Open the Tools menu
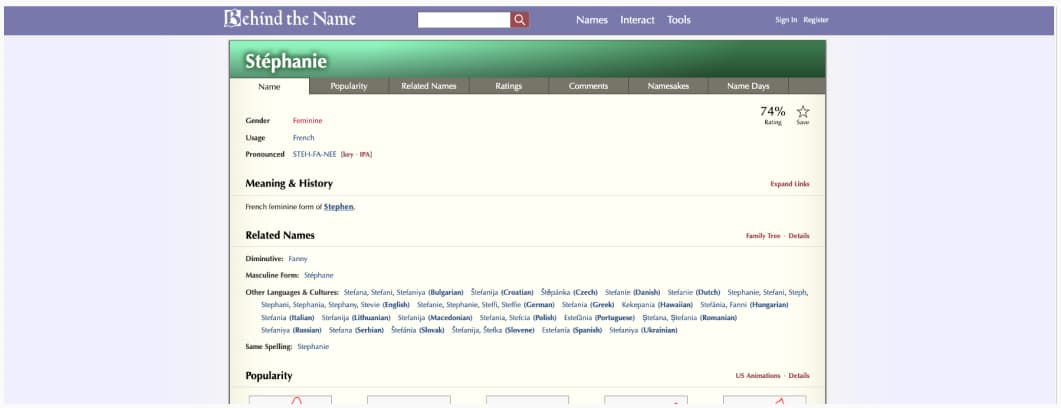 point(679,20)
